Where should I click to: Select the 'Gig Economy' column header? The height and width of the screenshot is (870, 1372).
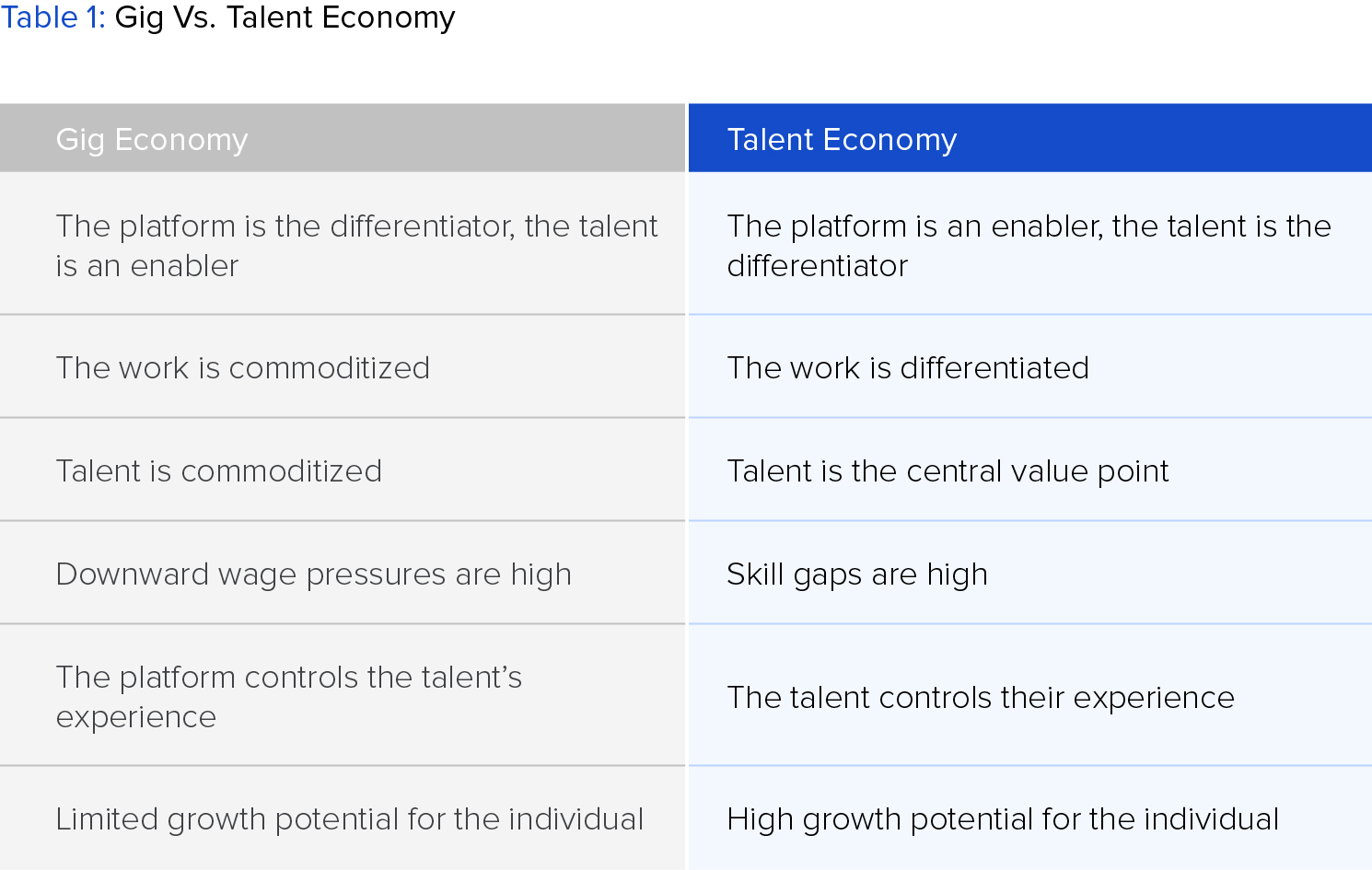click(152, 139)
